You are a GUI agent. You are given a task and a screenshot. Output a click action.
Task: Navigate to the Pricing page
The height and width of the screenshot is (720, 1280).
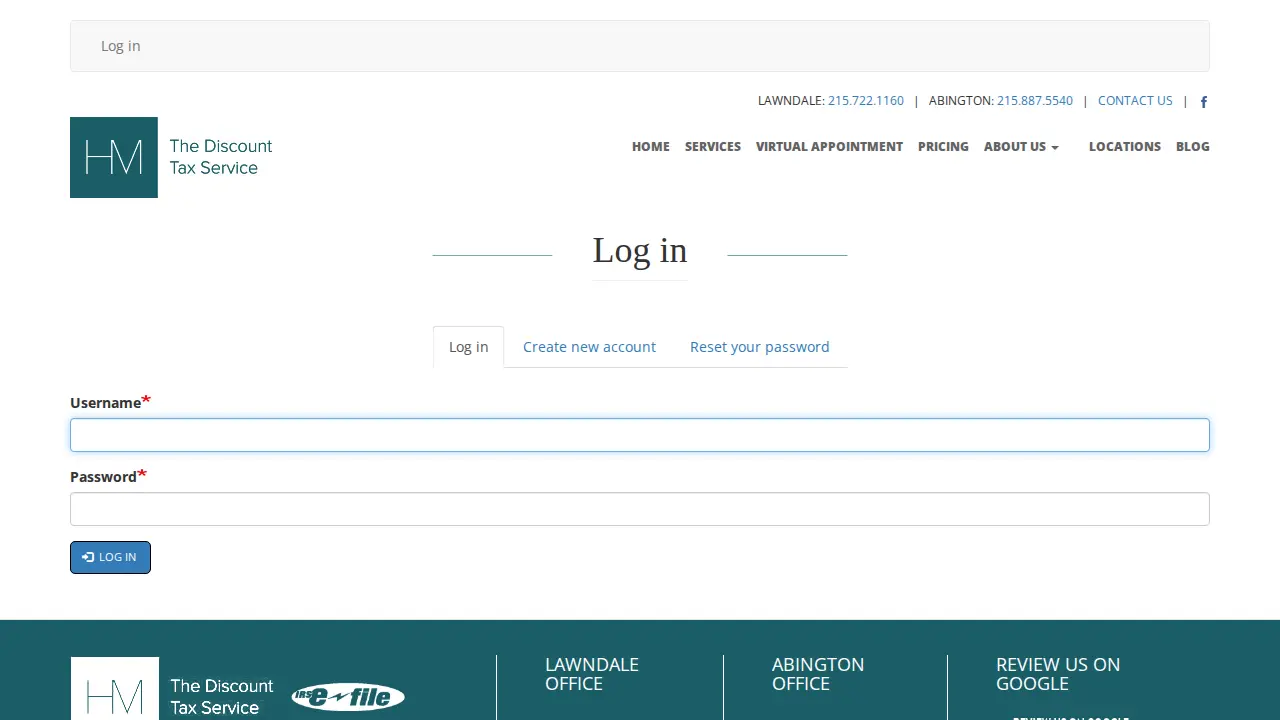point(943,147)
